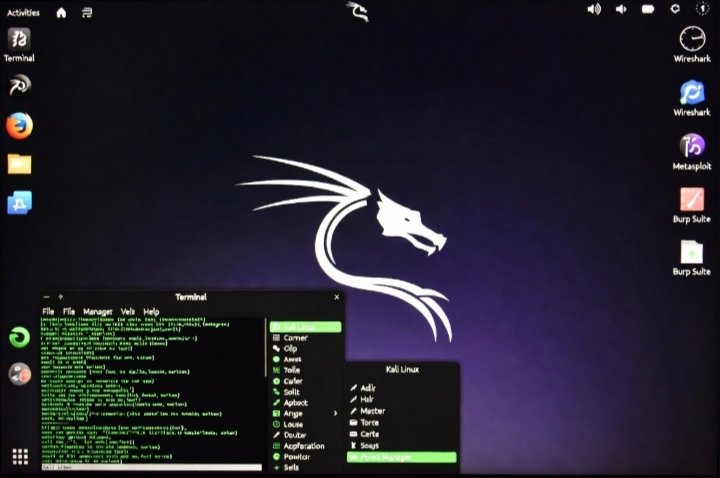Click the Kali dragon logo in top bar

tap(357, 11)
